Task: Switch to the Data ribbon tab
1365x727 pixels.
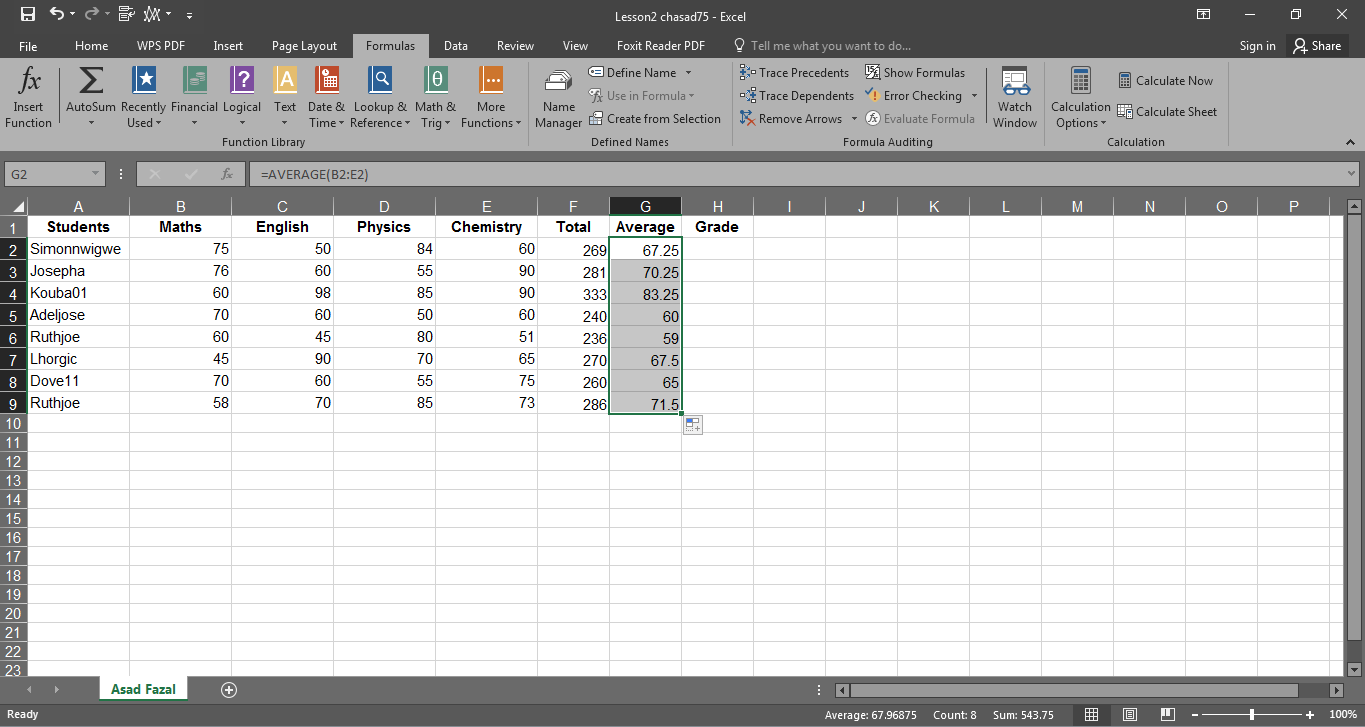Action: pyautogui.click(x=456, y=45)
